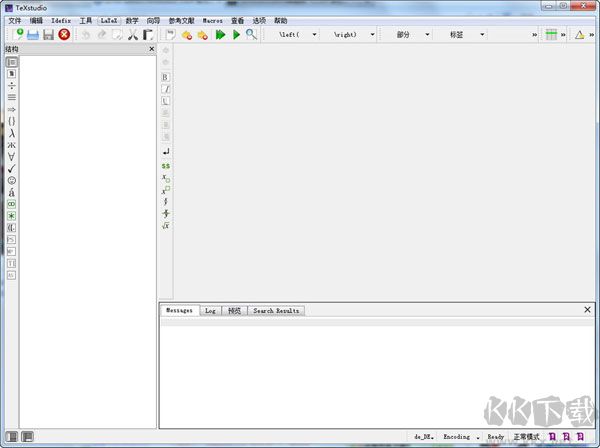Click the red Close document icon
Viewport: 600px width, 448px height.
click(x=64, y=34)
